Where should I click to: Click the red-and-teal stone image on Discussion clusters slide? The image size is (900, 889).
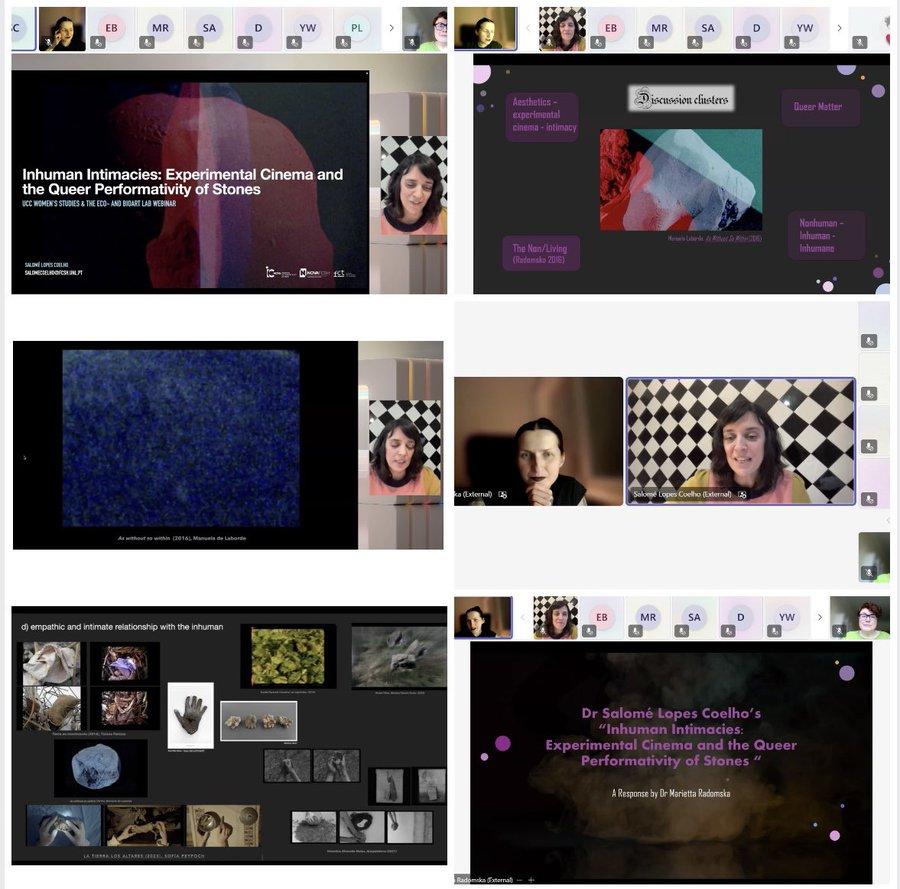coord(681,180)
